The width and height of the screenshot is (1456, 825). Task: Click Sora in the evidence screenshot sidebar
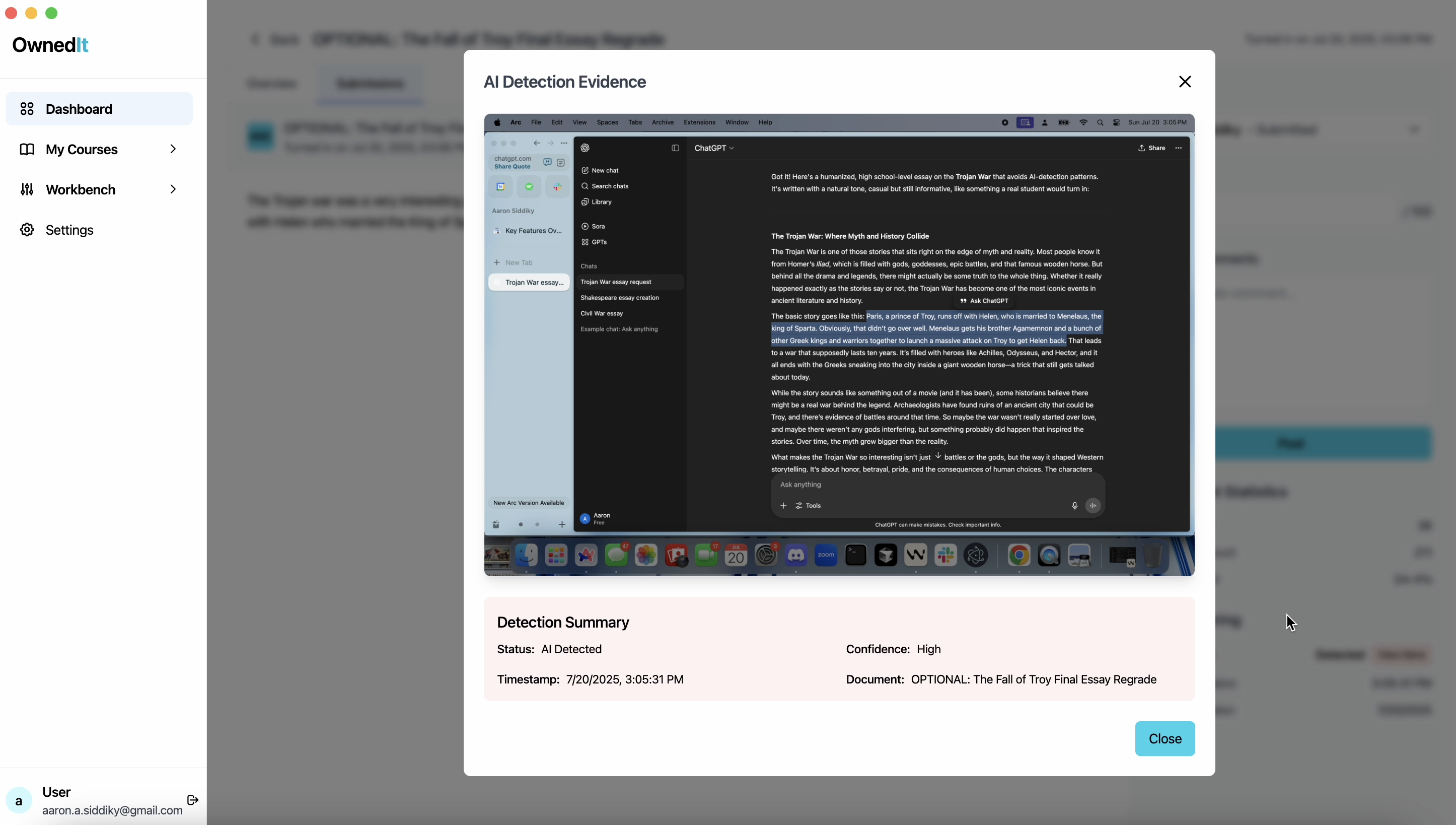593,227
